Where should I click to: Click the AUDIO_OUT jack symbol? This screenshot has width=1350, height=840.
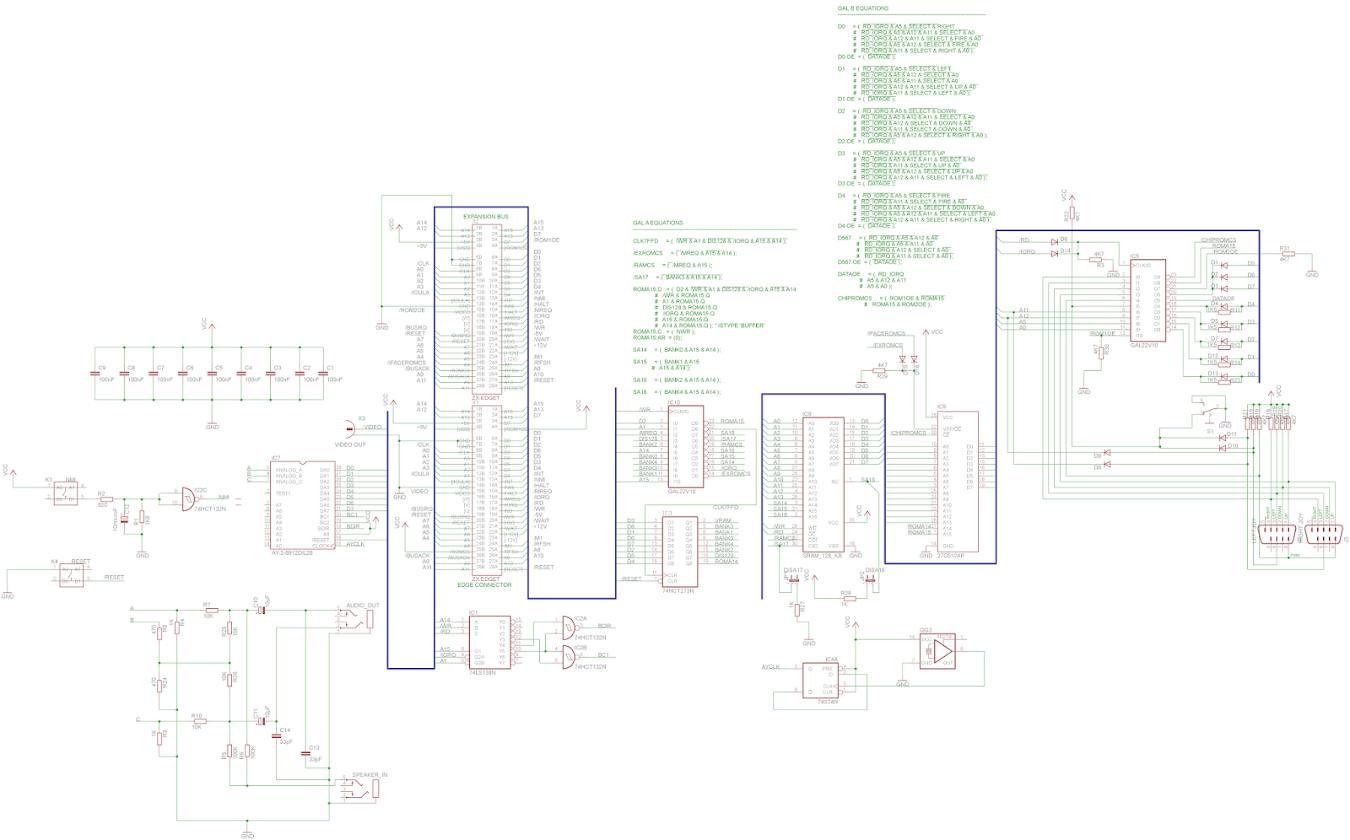pos(357,619)
